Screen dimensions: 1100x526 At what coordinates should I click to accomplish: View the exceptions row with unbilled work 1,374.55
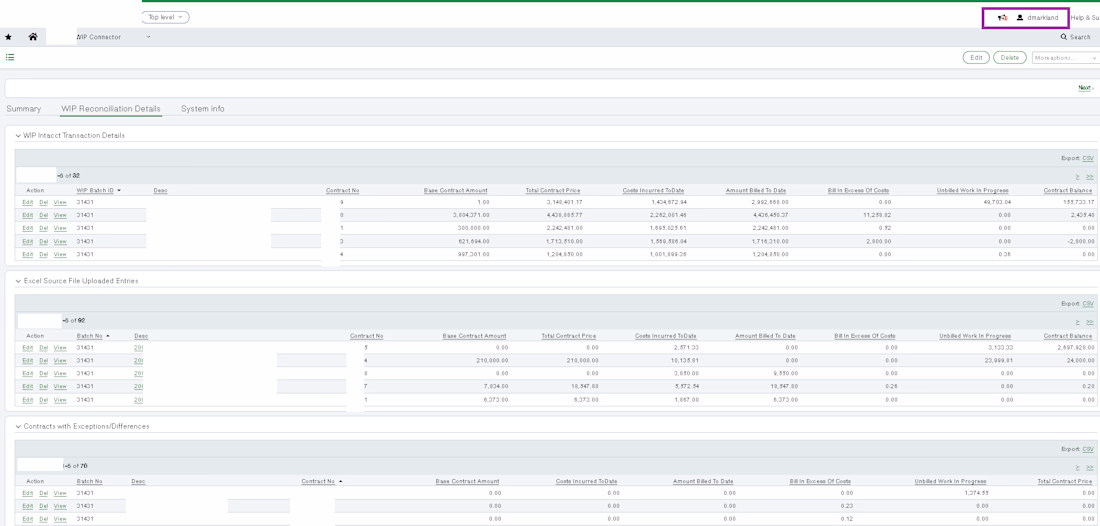coord(60,493)
